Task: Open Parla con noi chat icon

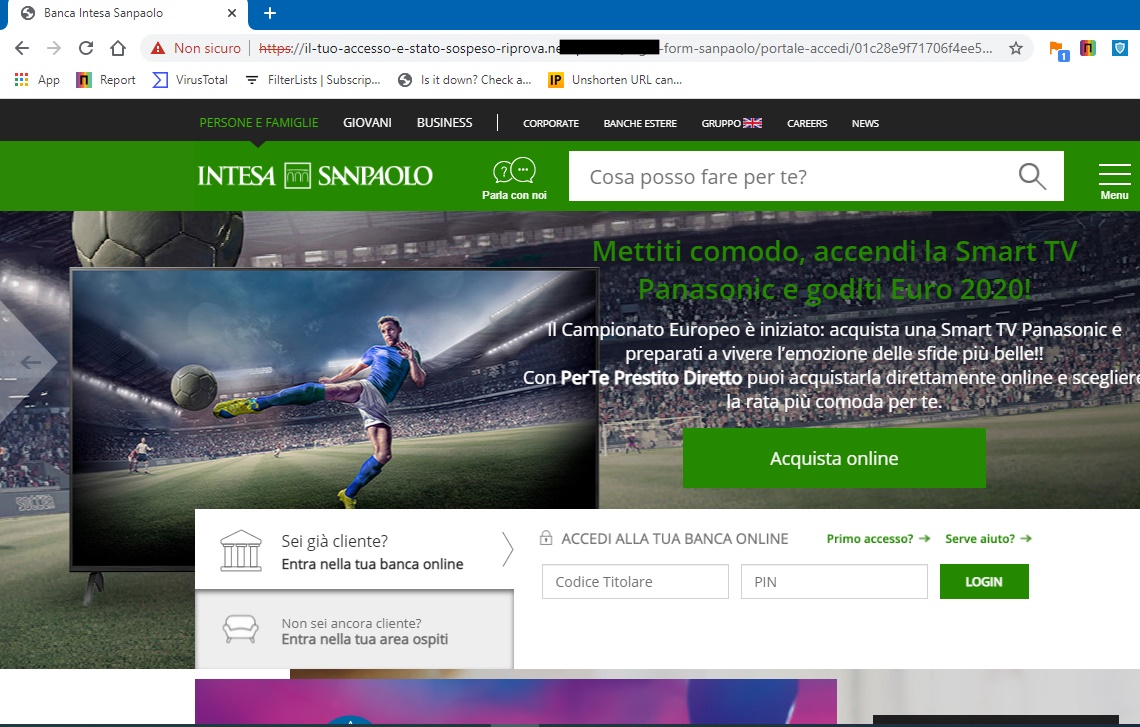Action: point(514,178)
